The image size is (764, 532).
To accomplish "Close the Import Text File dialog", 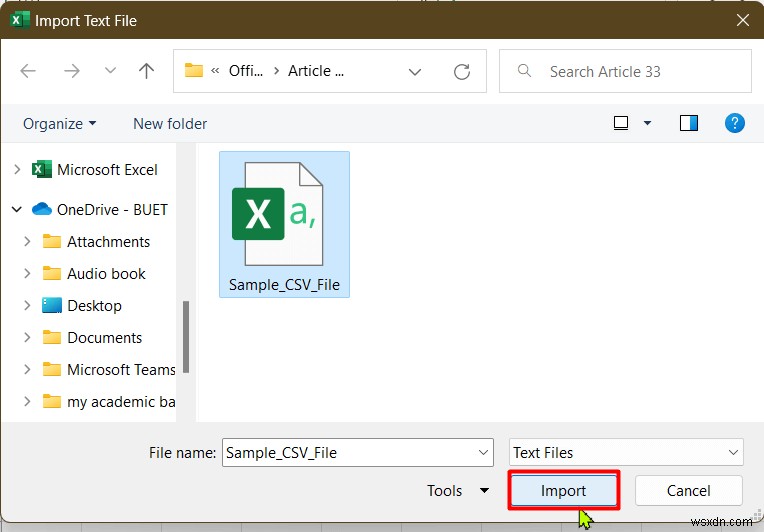I will click(x=743, y=20).
